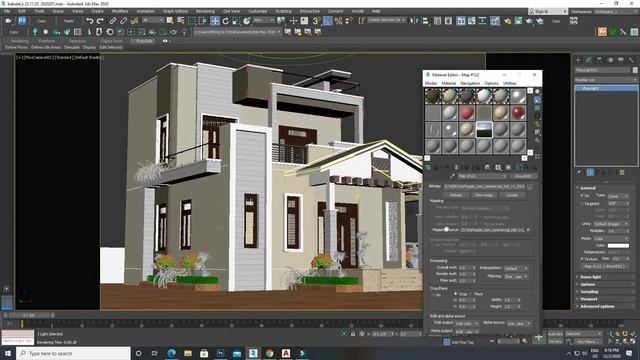Toggle the Targeted checkbox
This screenshot has height=360, width=640.
pos(582,203)
